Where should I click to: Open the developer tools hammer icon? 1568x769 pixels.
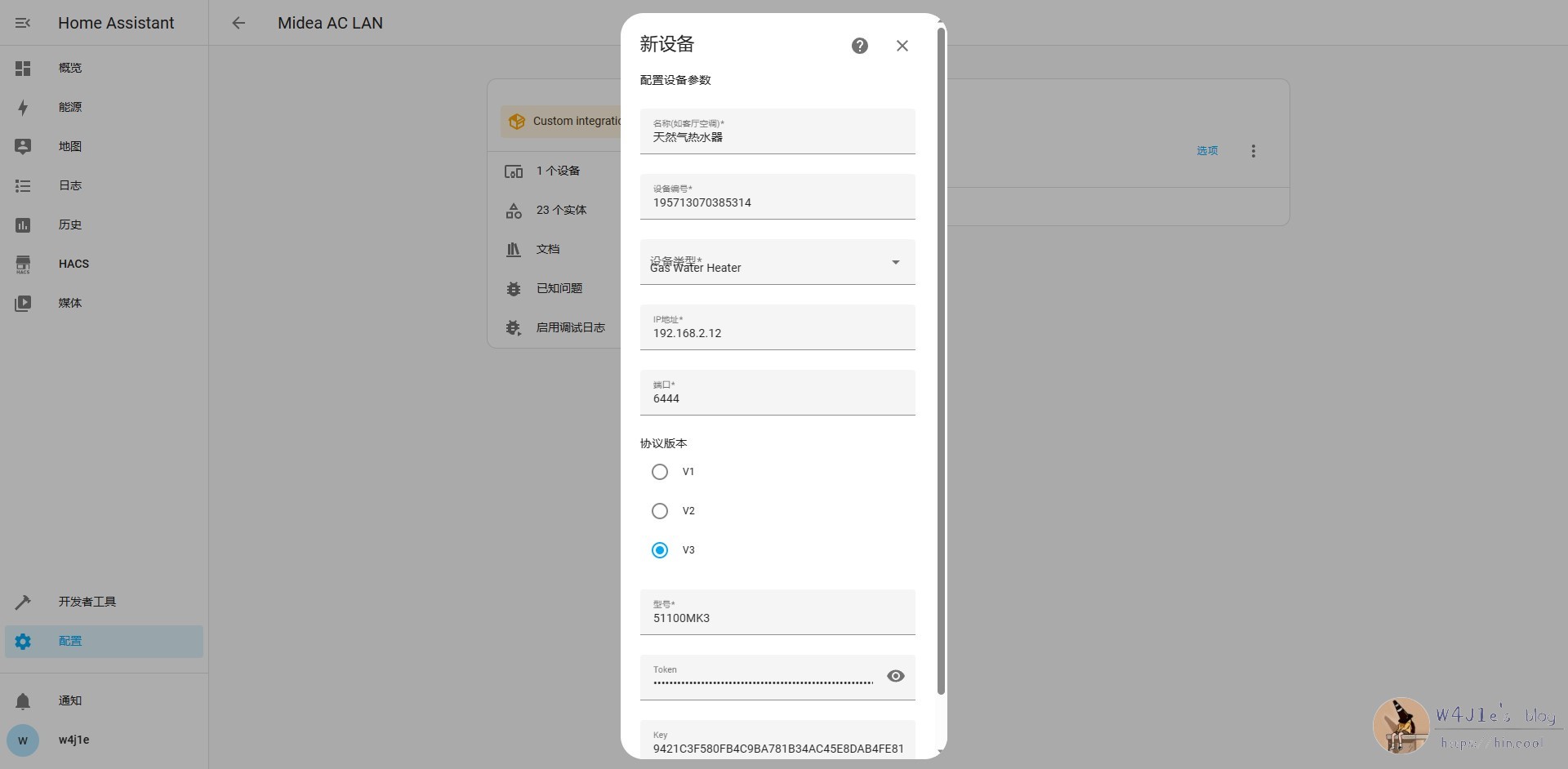(23, 602)
